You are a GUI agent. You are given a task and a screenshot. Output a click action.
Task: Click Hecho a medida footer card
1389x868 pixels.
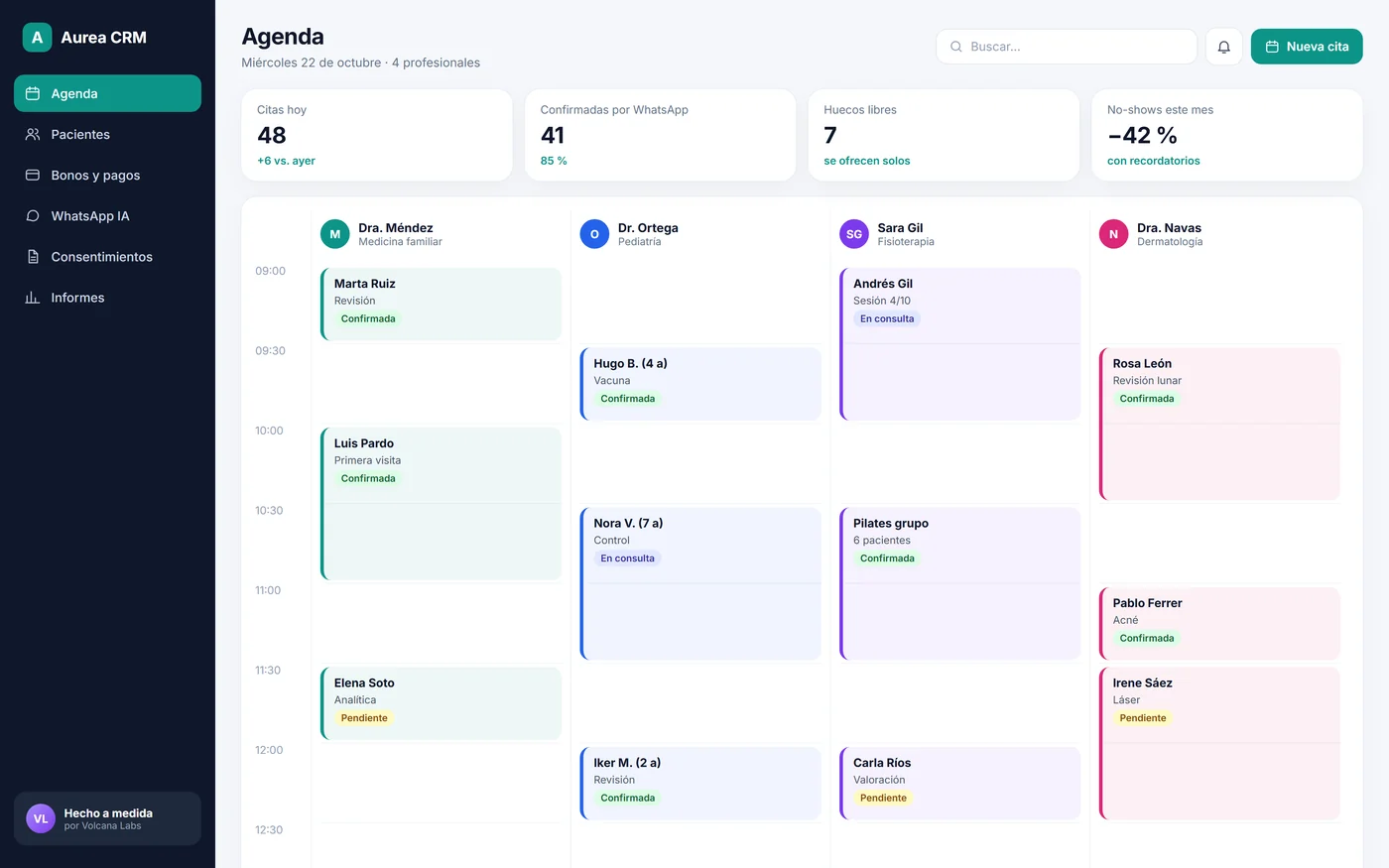[107, 818]
